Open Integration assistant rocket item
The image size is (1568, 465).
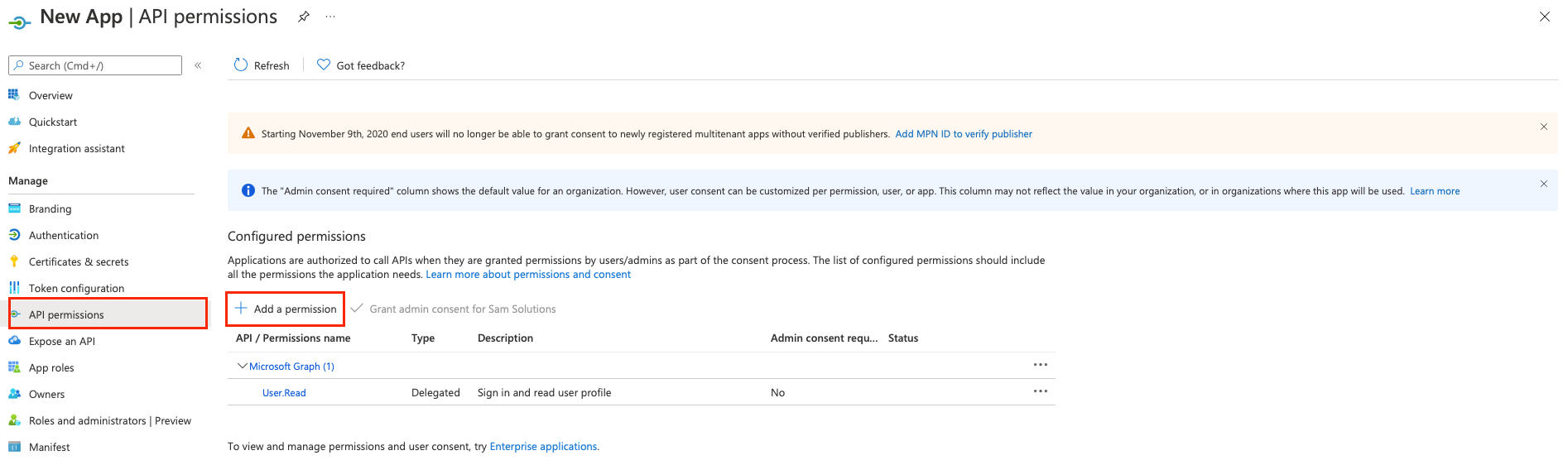76,148
